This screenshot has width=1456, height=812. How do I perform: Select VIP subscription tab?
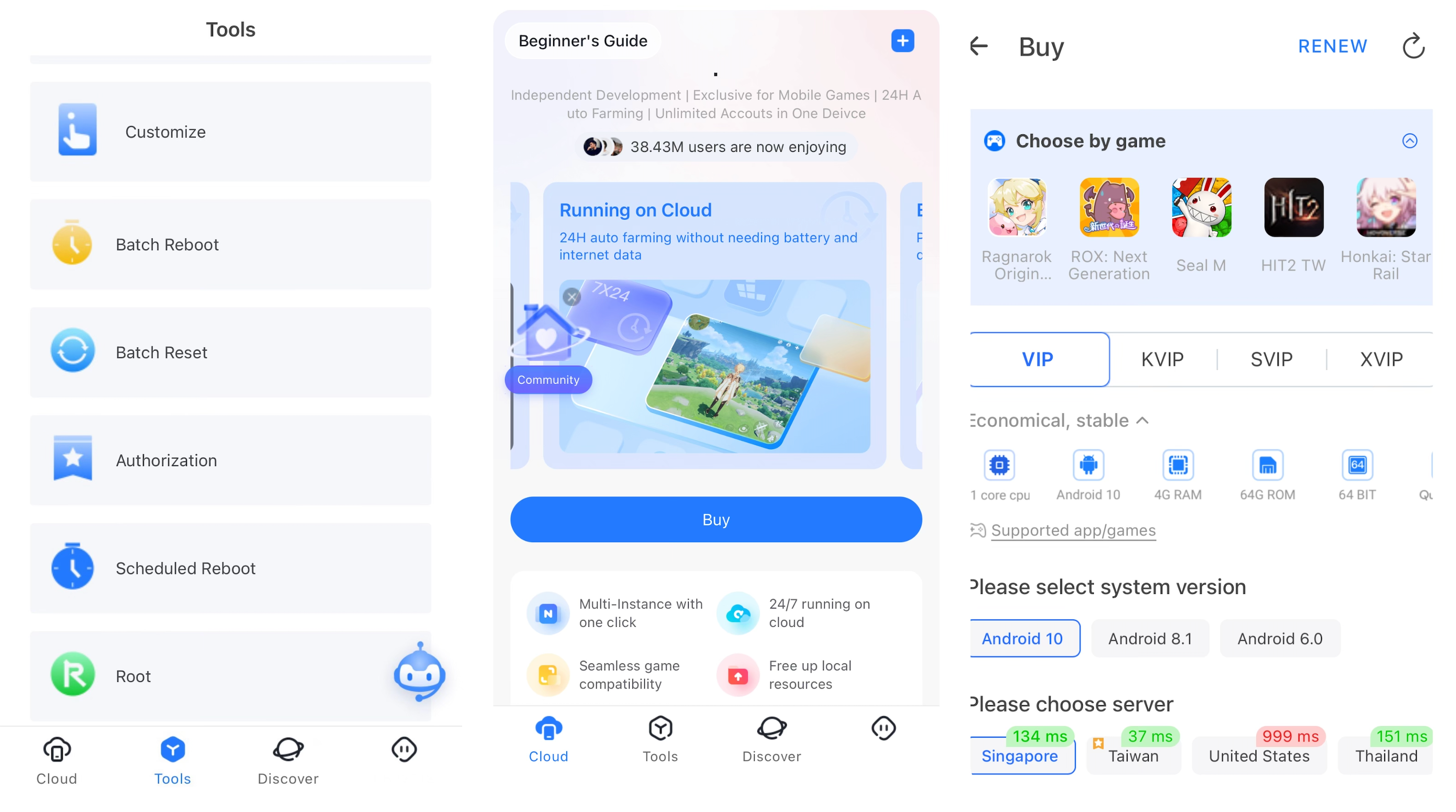(1039, 359)
